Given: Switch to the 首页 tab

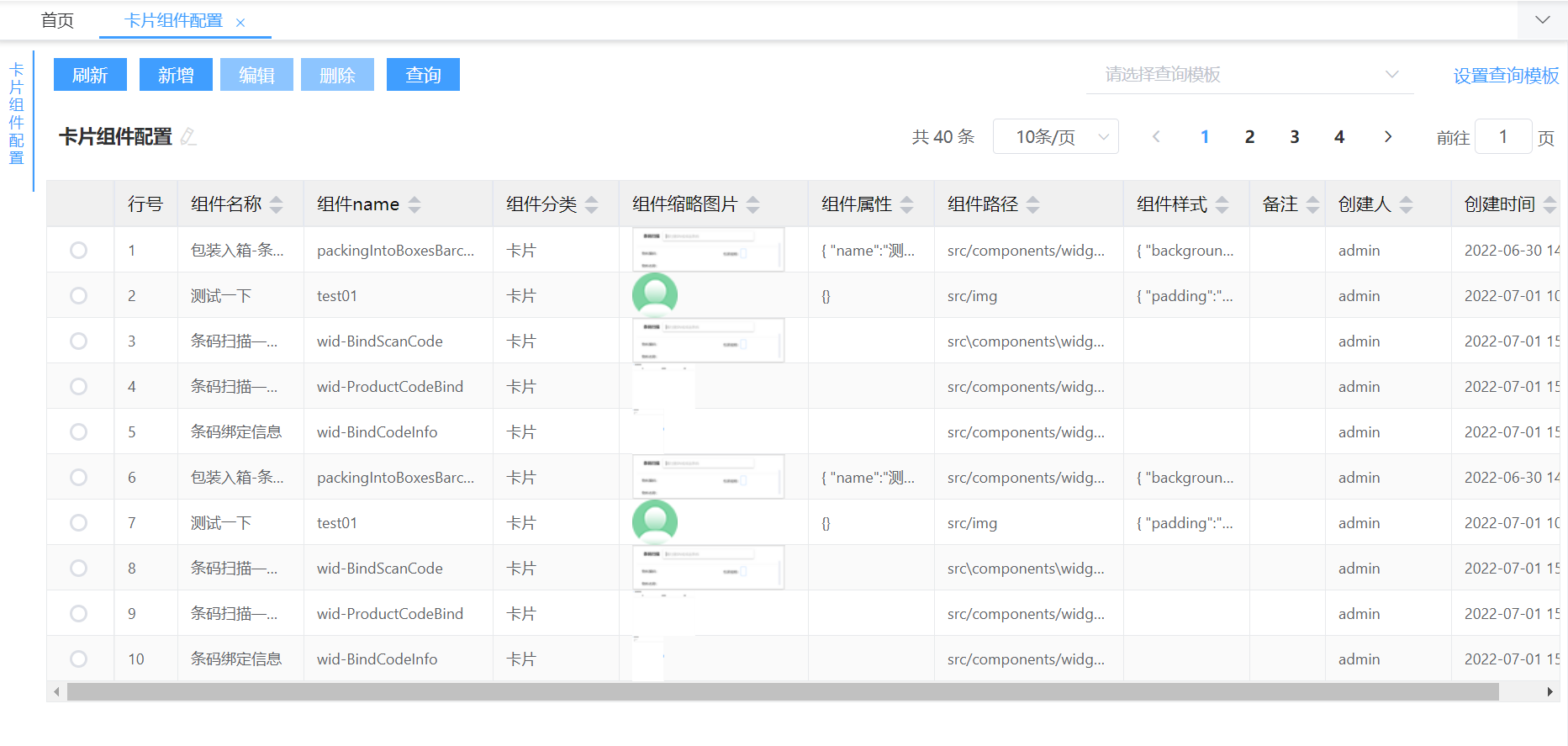Looking at the screenshot, I should click(x=57, y=20).
